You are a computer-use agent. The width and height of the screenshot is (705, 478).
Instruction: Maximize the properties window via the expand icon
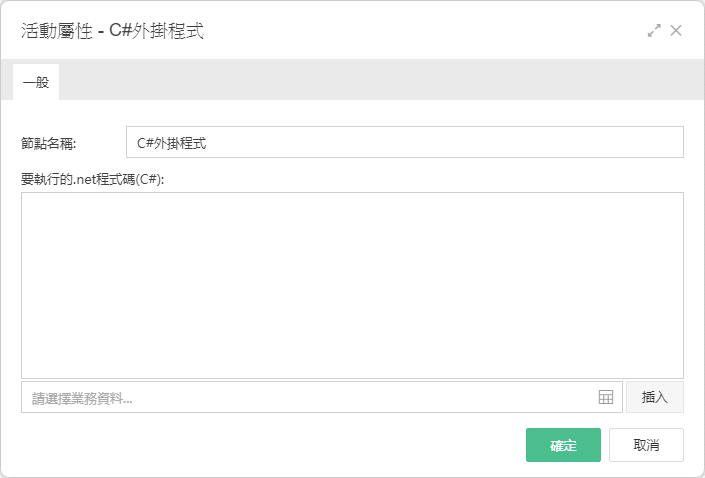point(654,31)
